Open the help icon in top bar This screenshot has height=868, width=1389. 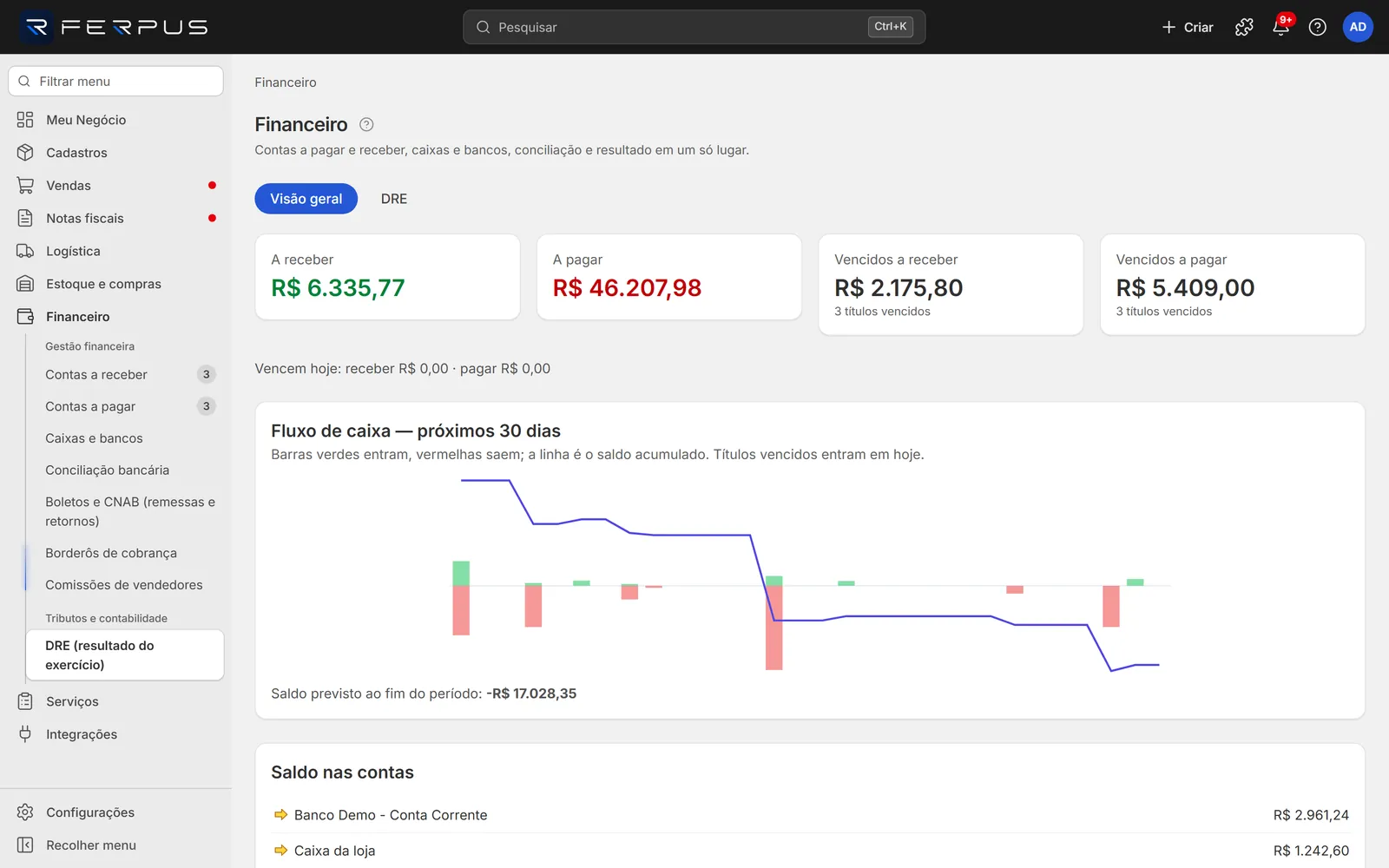1317,27
